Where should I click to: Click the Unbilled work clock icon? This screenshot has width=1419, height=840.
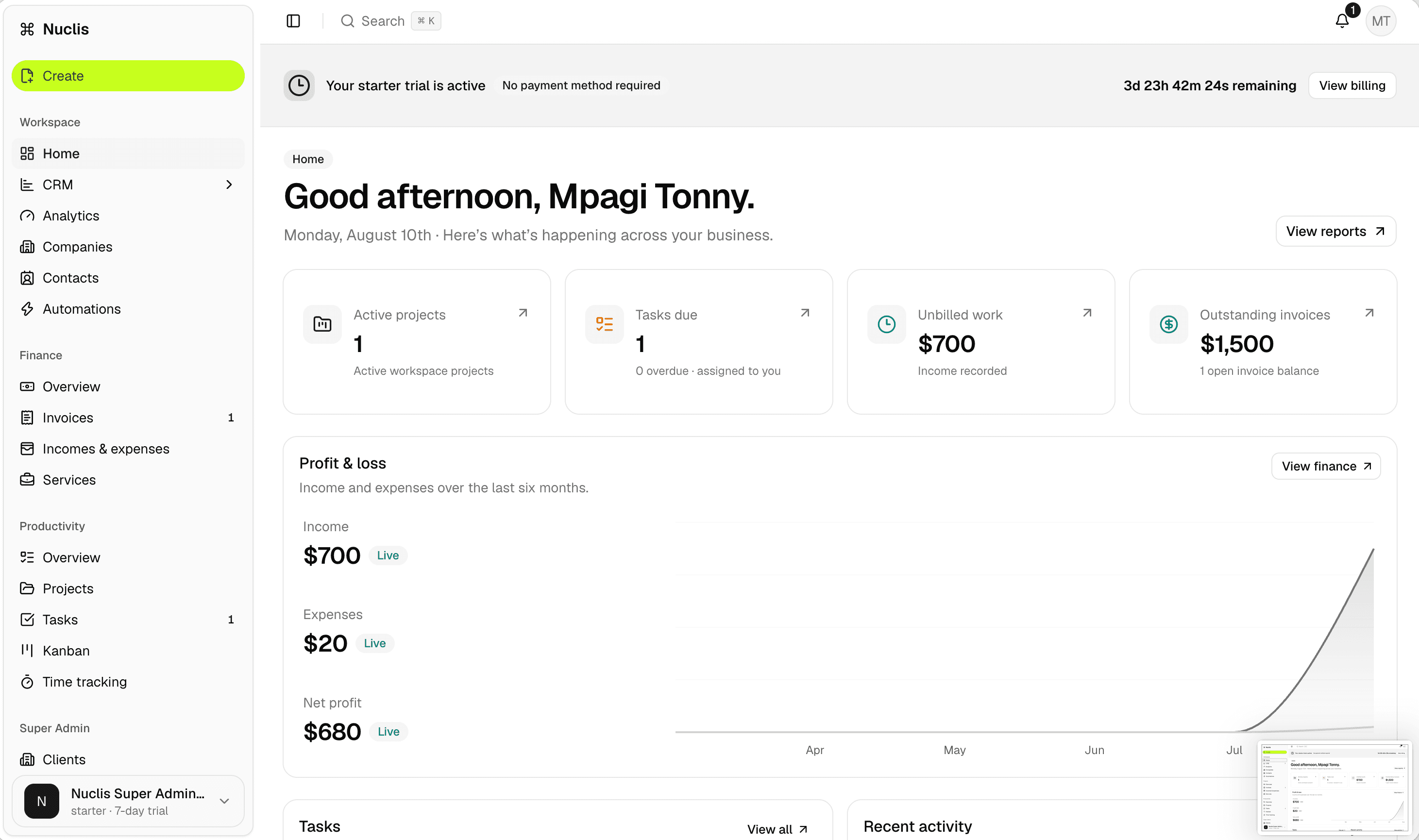point(886,324)
